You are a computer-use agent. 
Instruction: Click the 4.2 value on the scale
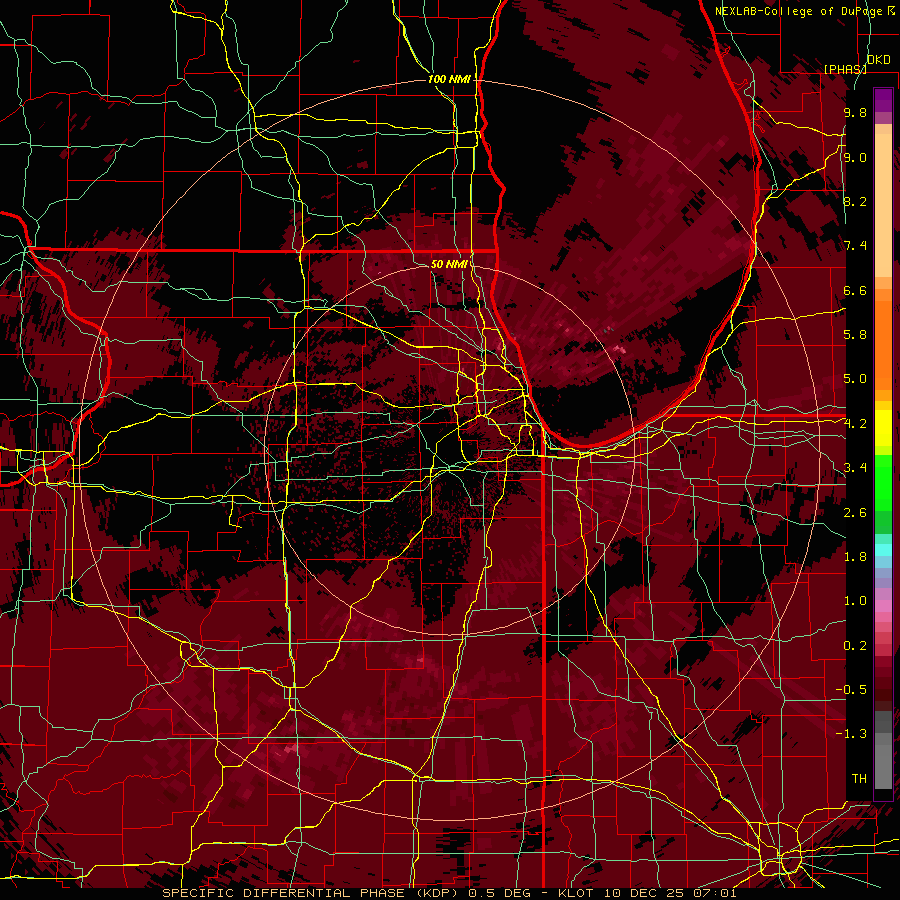point(855,424)
